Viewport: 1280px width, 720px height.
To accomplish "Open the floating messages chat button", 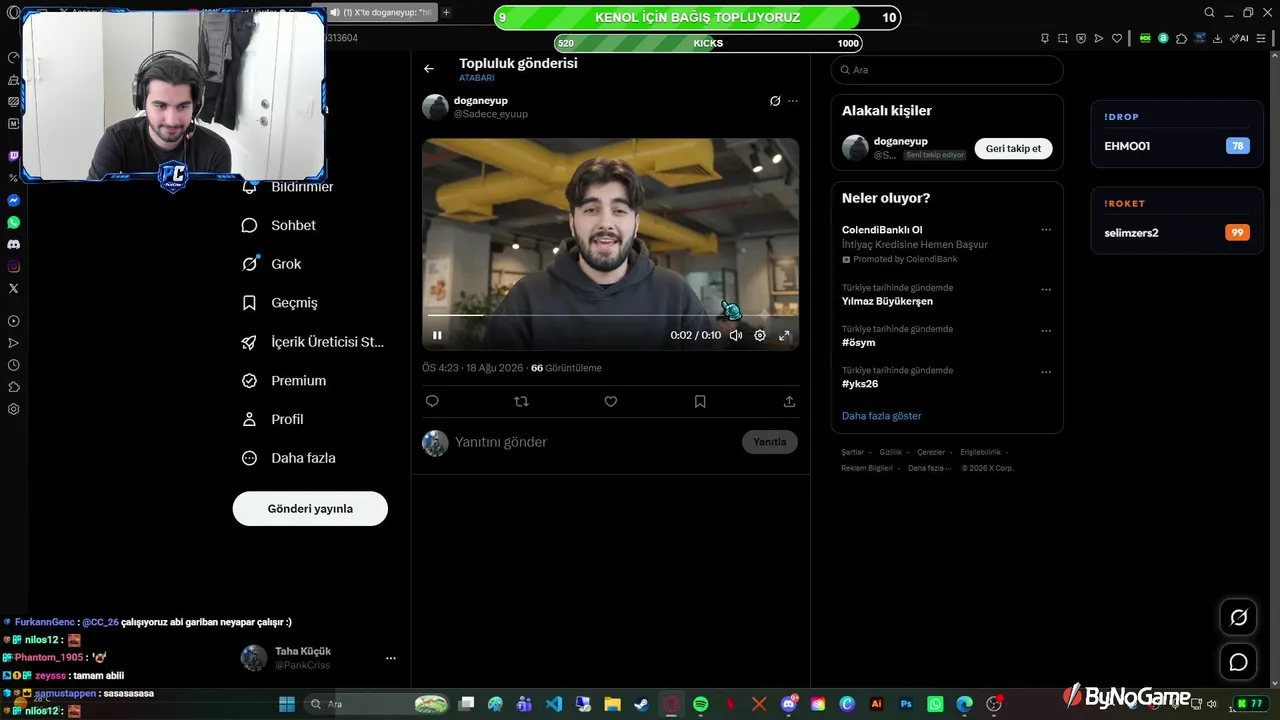I will (x=1238, y=662).
